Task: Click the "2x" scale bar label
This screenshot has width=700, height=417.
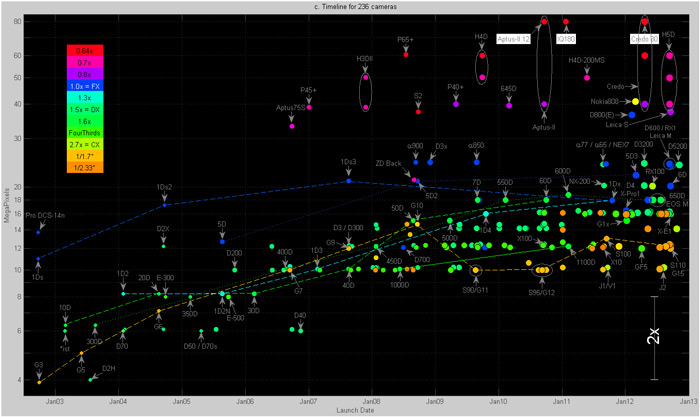Action: pyautogui.click(x=653, y=336)
